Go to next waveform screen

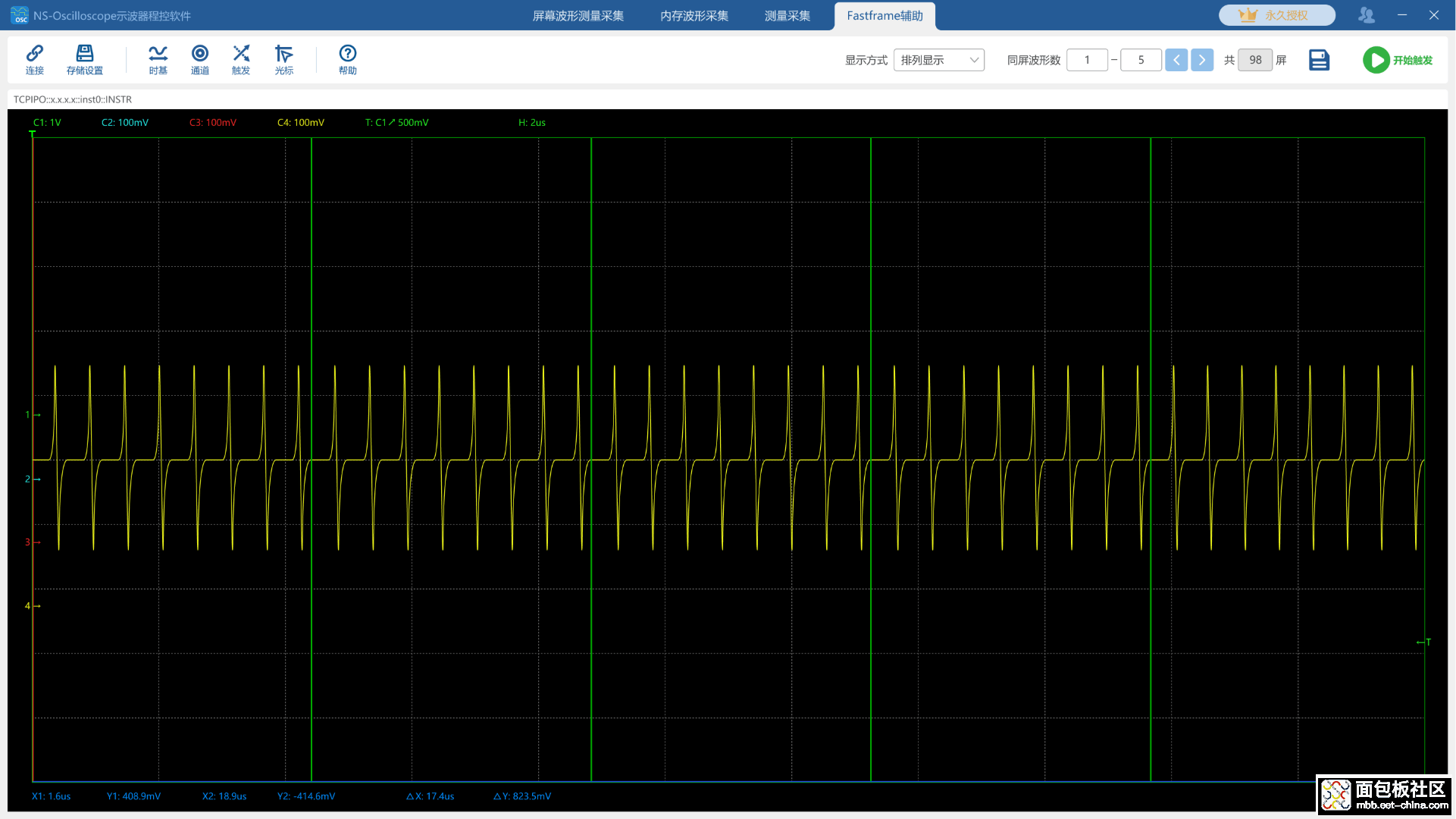[x=1202, y=60]
